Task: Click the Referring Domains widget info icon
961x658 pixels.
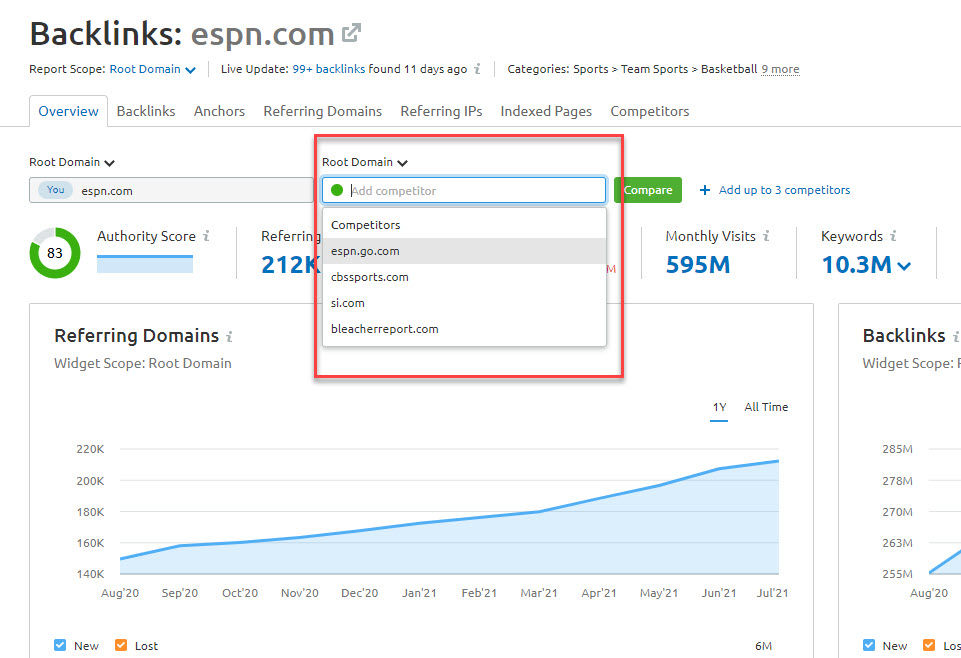Action: pyautogui.click(x=229, y=336)
